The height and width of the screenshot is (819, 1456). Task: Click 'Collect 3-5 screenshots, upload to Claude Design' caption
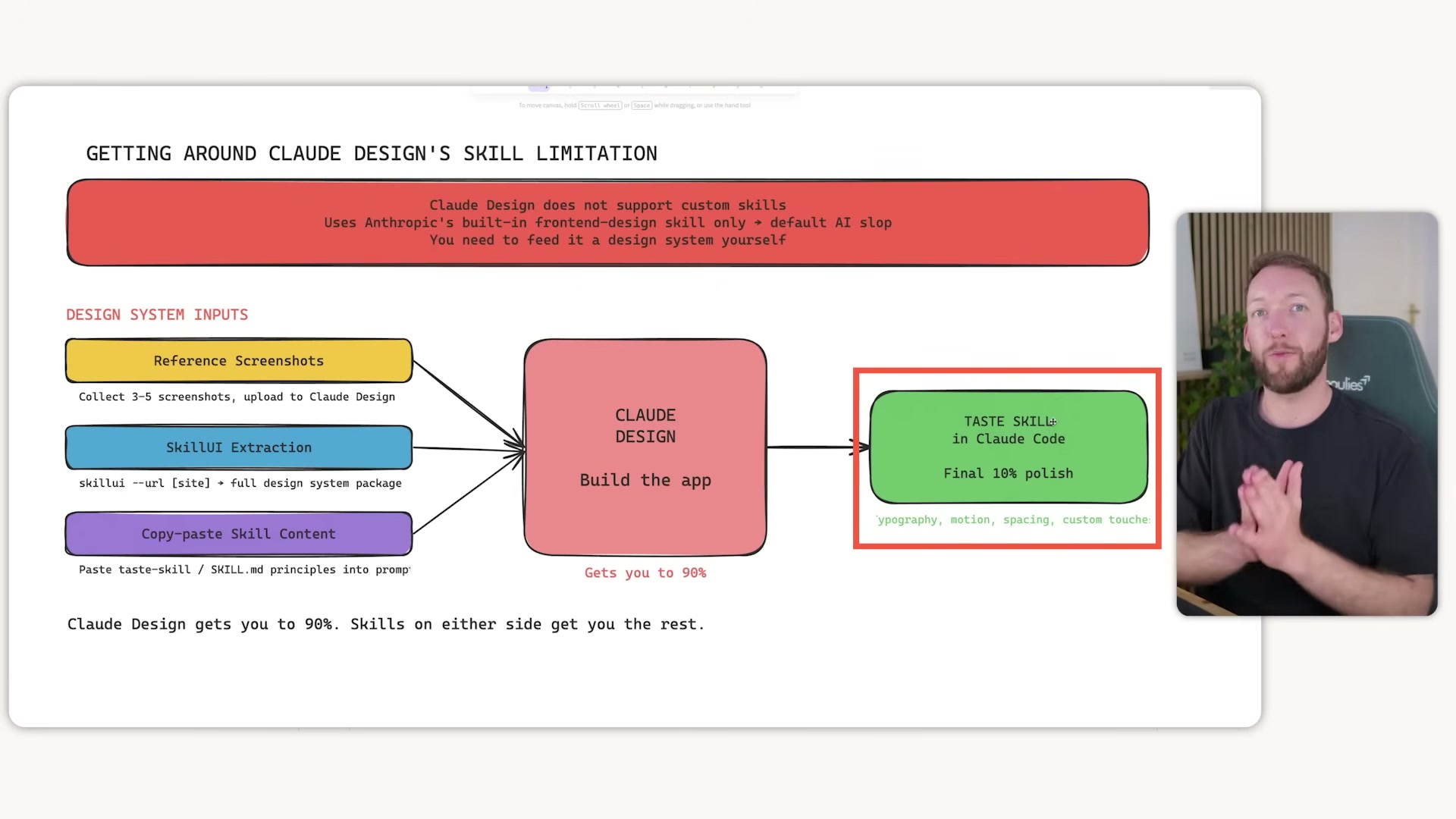click(x=237, y=397)
